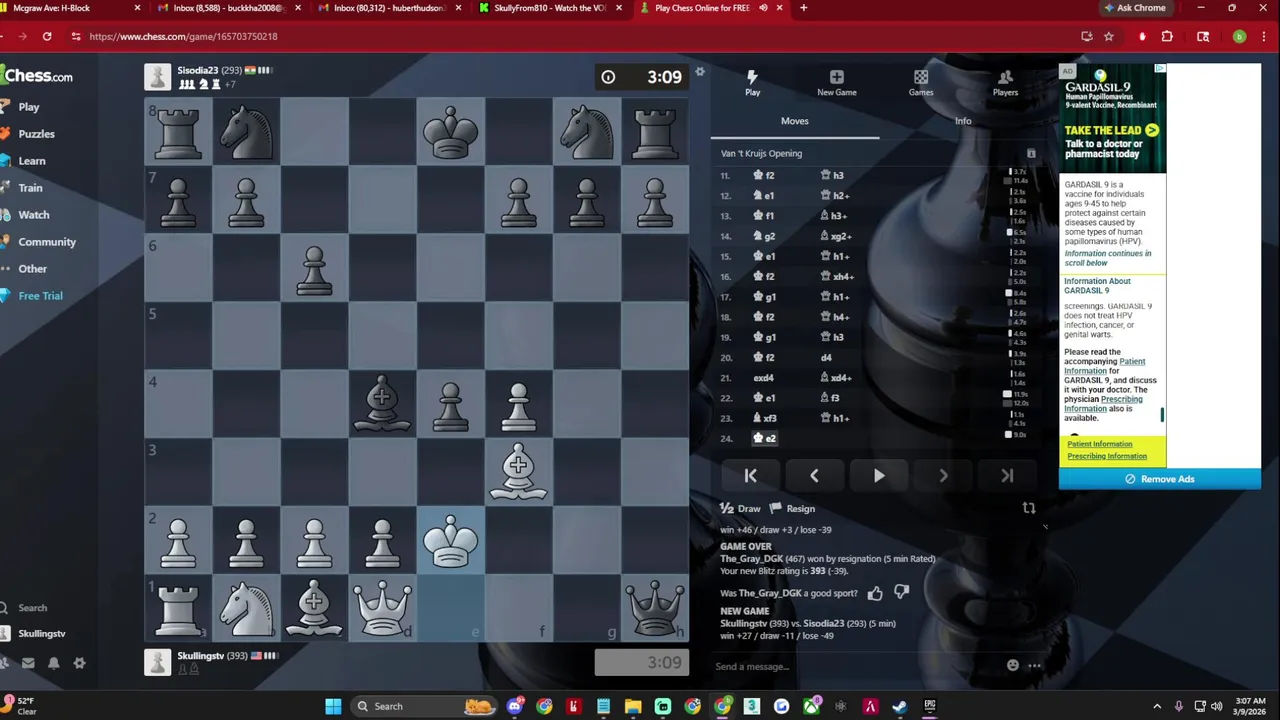Viewport: 1280px width, 720px height.
Task: Click move 20 black d4
Action: coord(826,358)
